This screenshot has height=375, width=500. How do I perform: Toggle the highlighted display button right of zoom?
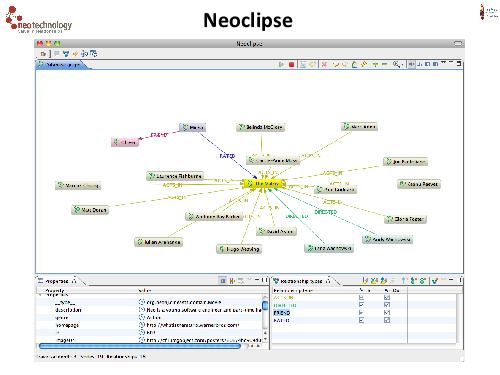coord(411,64)
